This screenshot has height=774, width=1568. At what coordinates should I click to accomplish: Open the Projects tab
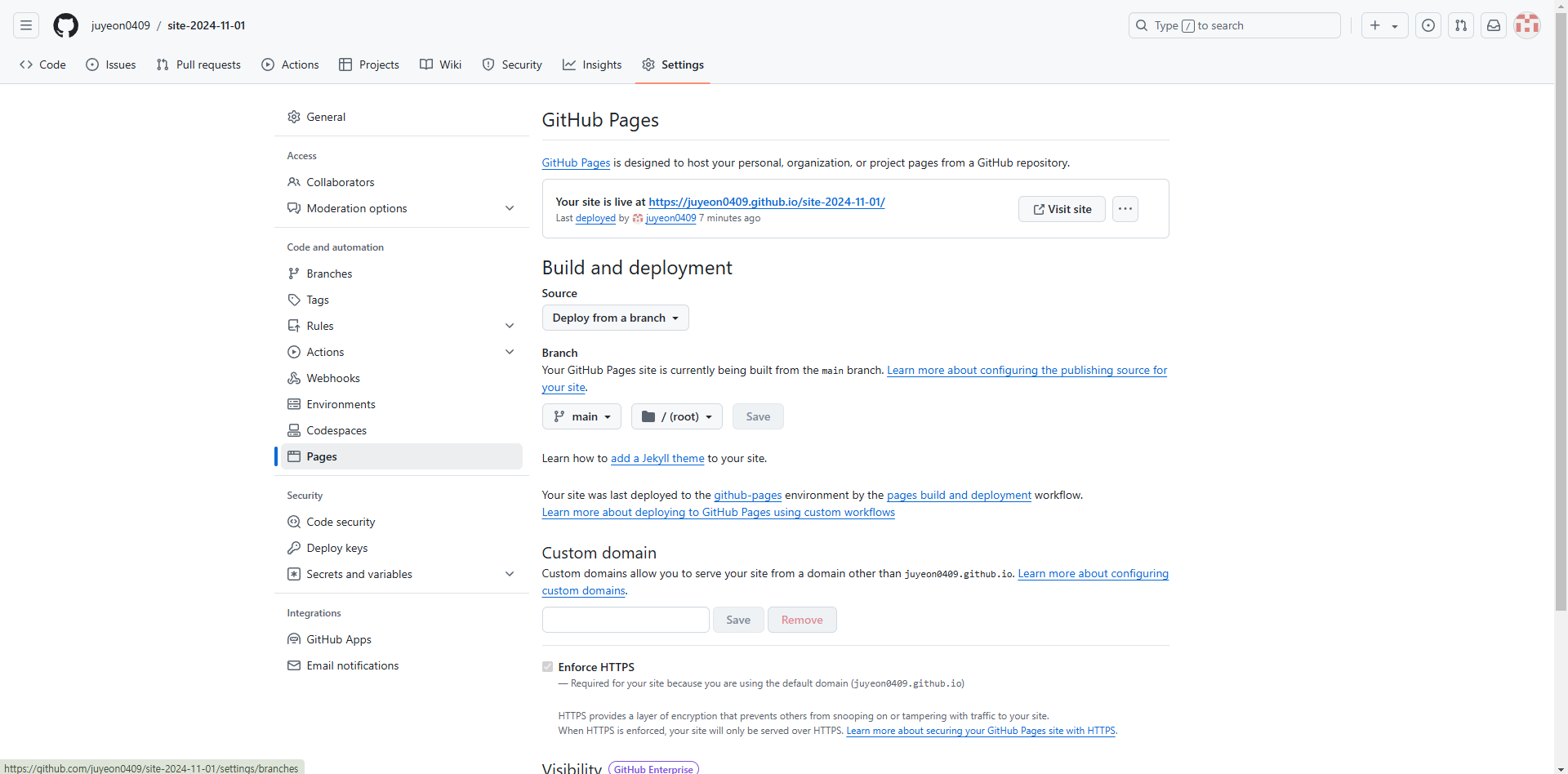(369, 64)
